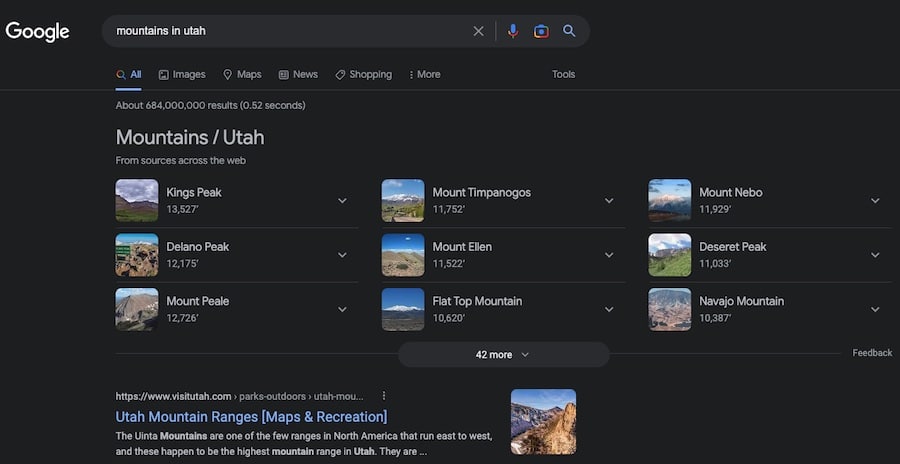The height and width of the screenshot is (464, 900).
Task: Click the Google logo
Action: pos(38,31)
